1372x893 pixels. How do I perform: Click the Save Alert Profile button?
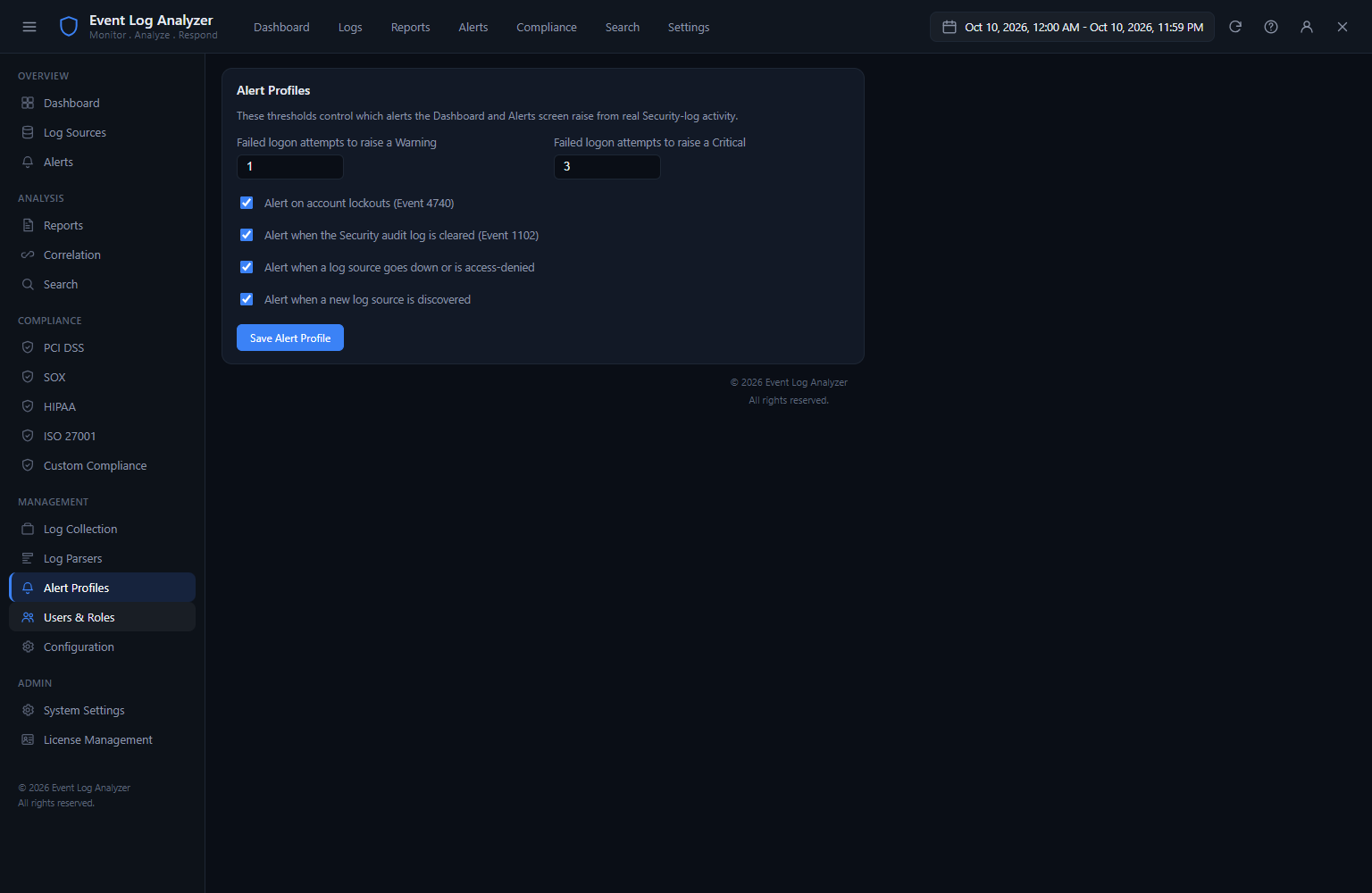(x=290, y=338)
